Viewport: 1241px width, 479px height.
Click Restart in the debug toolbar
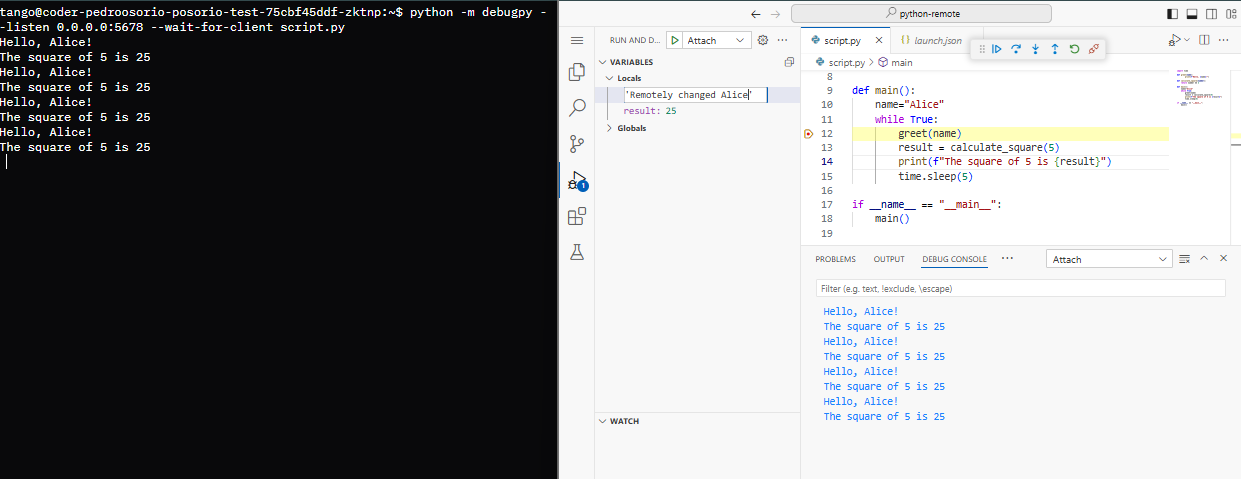(x=1074, y=49)
